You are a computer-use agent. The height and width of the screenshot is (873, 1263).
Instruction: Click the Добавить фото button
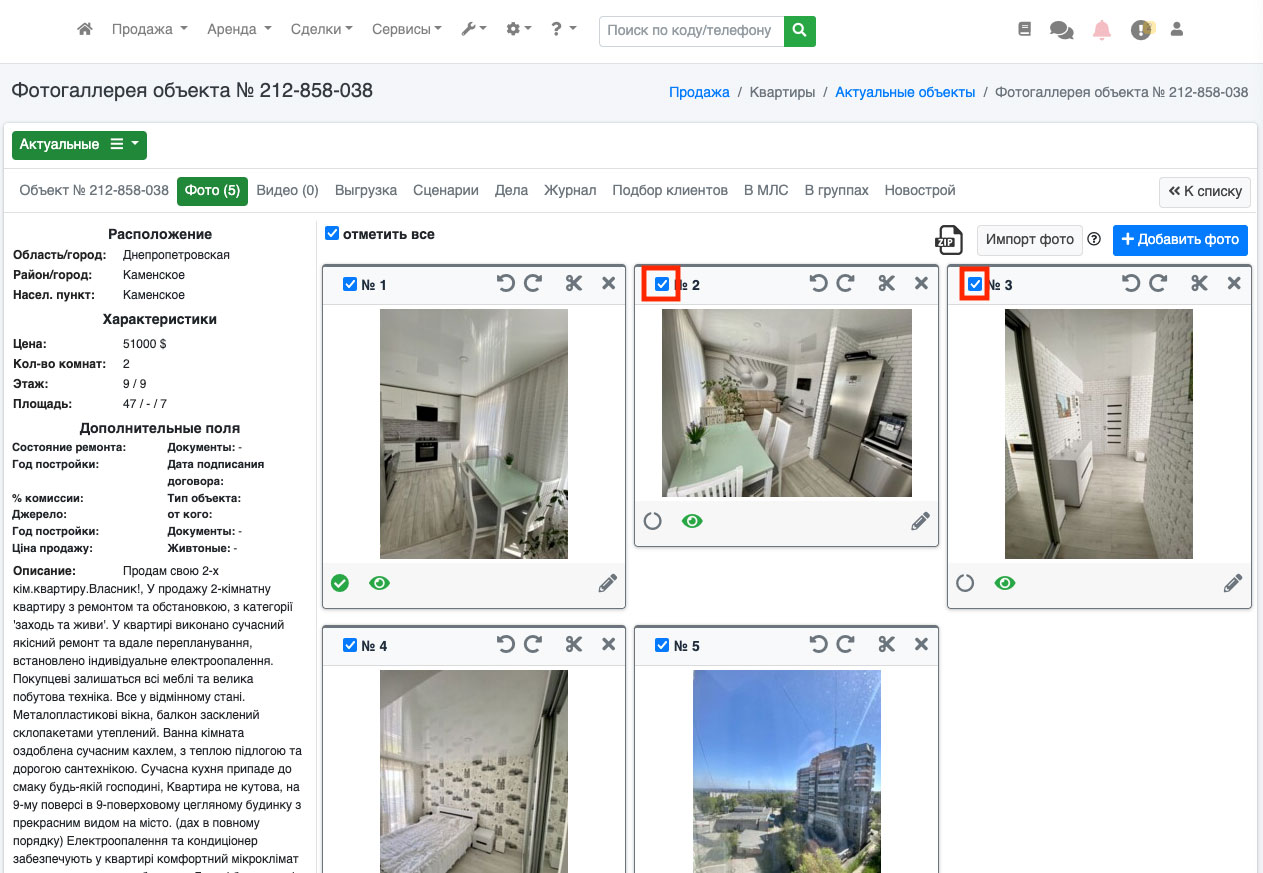[x=1180, y=239]
